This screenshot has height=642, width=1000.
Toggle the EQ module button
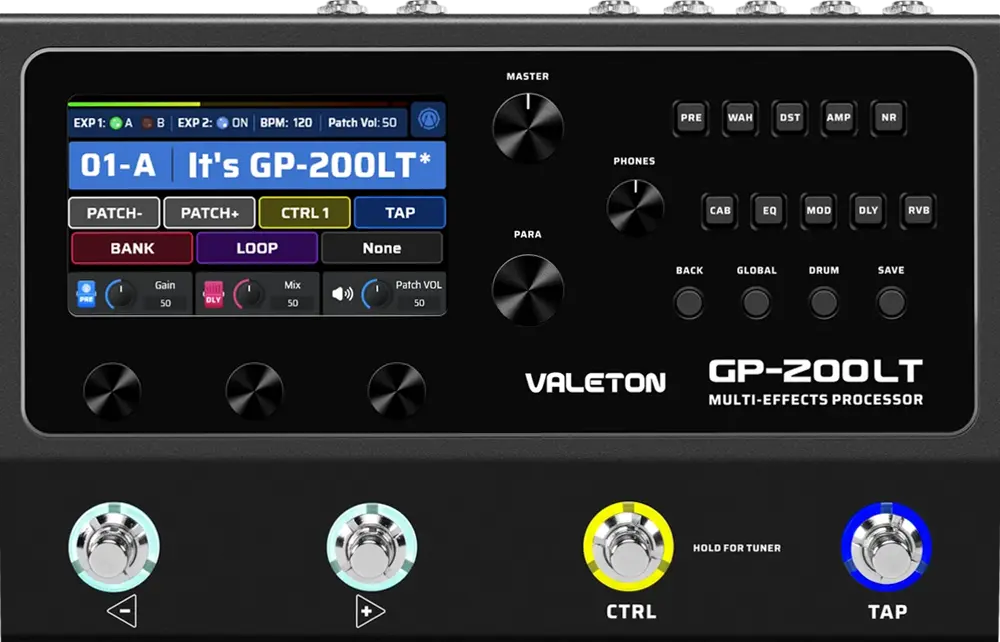pos(769,210)
